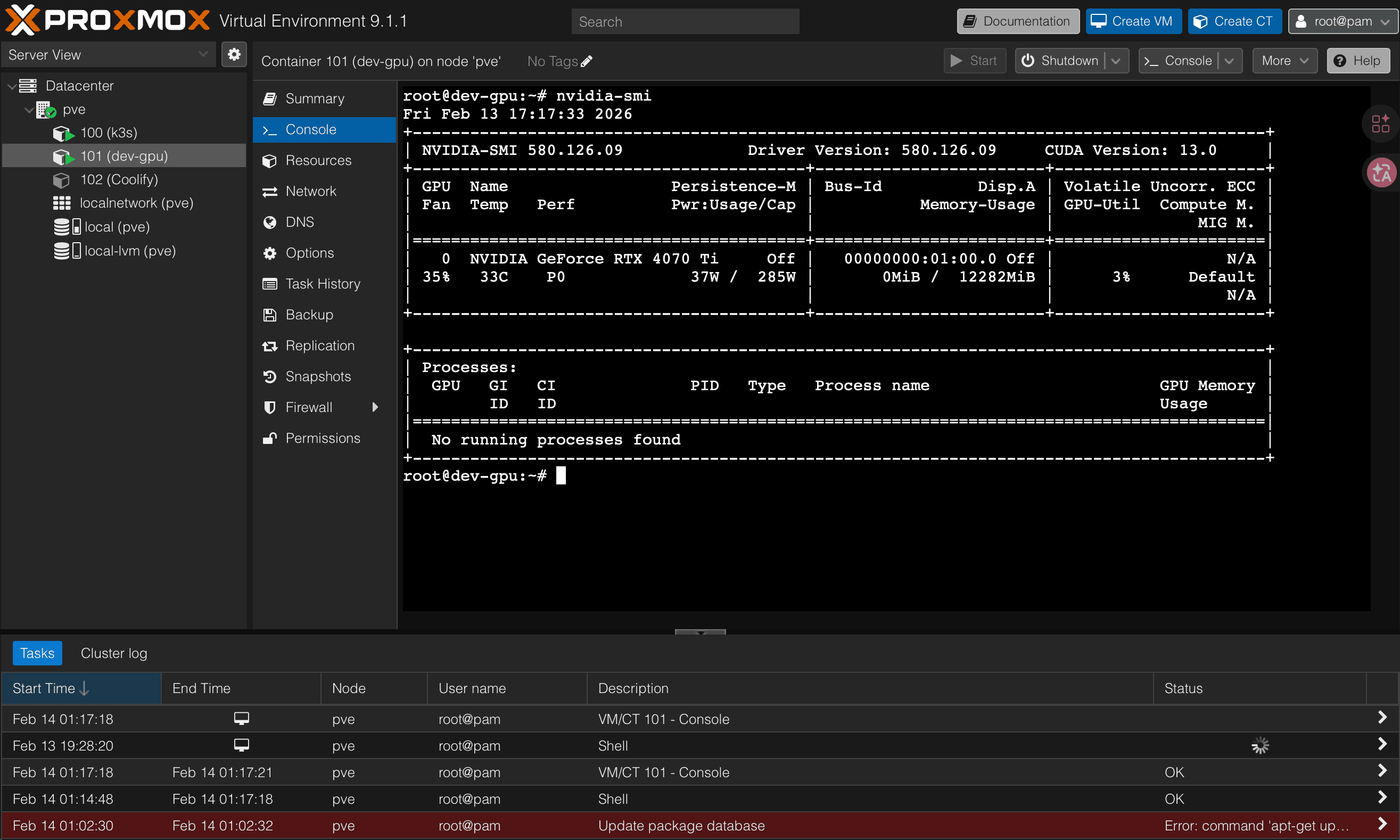
Task: Expand the failed Update package database task
Action: (1382, 824)
